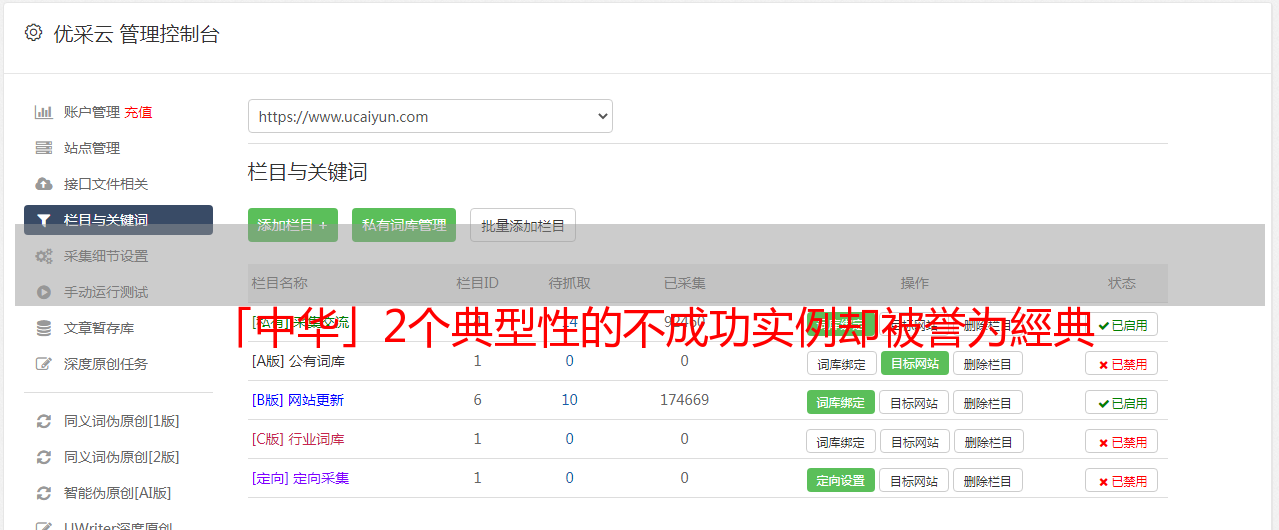Open the [定向] 定向采集 column link

coord(300,478)
